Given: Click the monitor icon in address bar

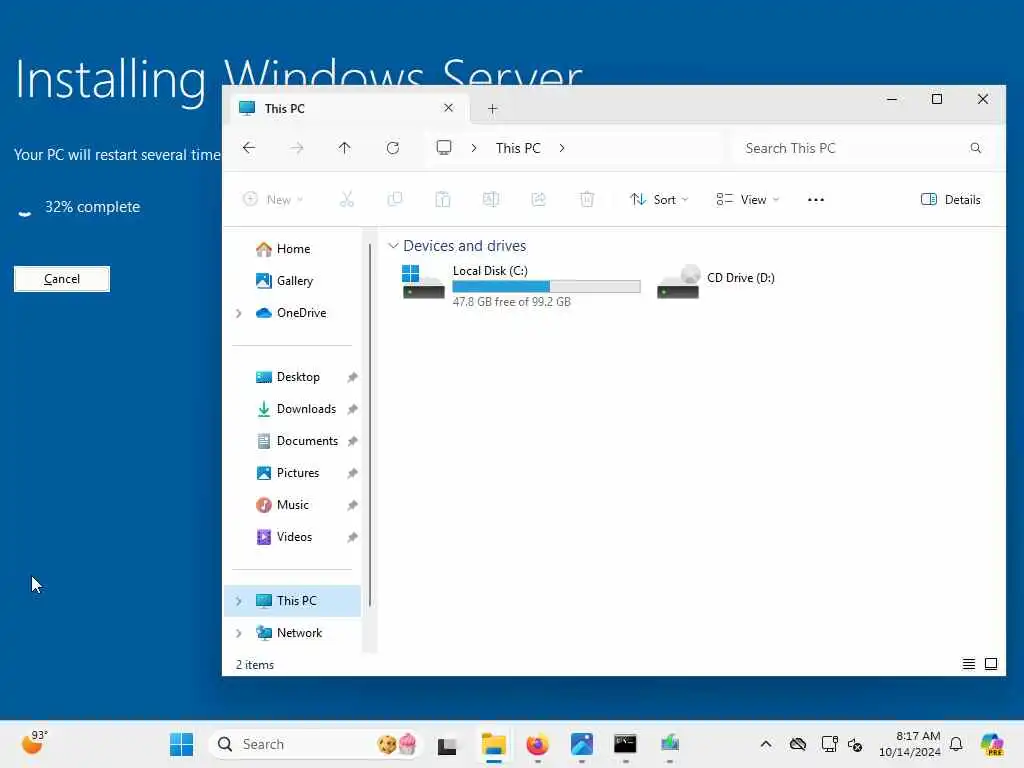Looking at the screenshot, I should pos(444,148).
